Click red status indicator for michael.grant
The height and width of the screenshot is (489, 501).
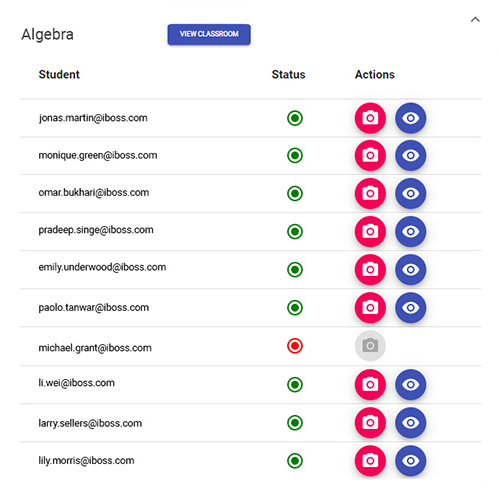295,346
